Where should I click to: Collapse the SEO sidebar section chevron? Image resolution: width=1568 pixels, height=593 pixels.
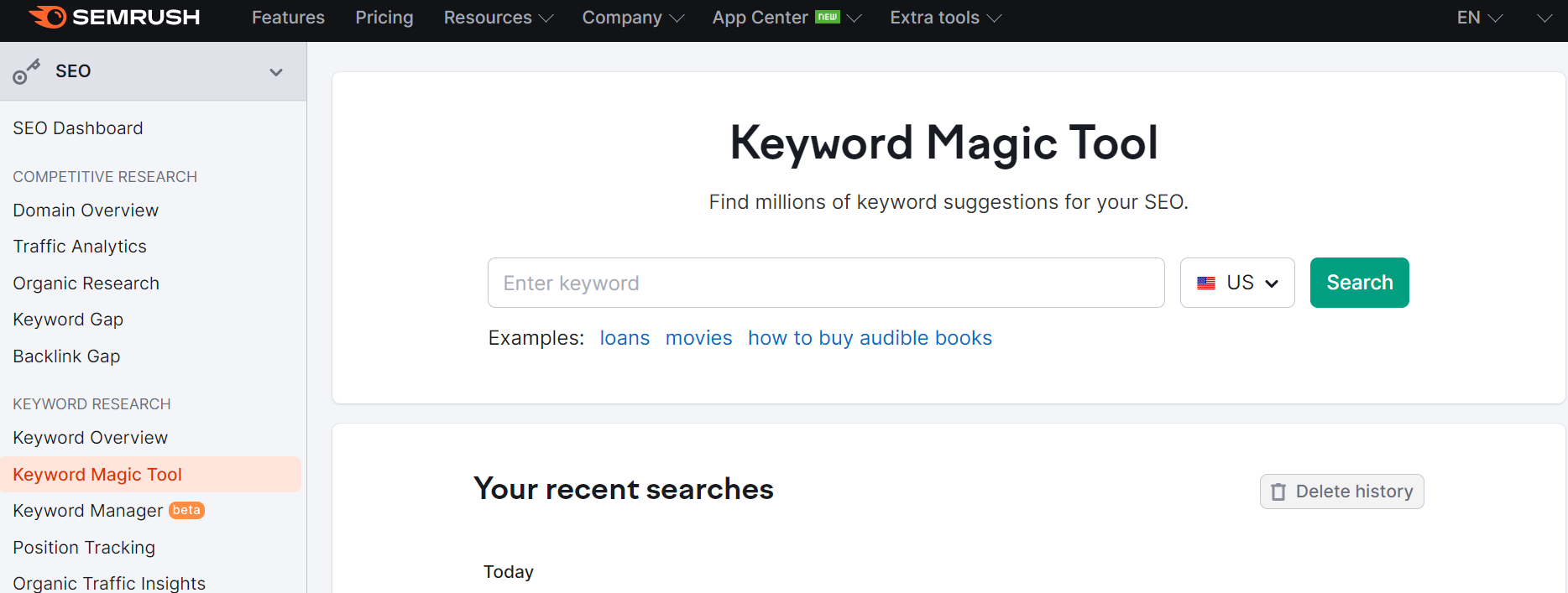click(275, 72)
